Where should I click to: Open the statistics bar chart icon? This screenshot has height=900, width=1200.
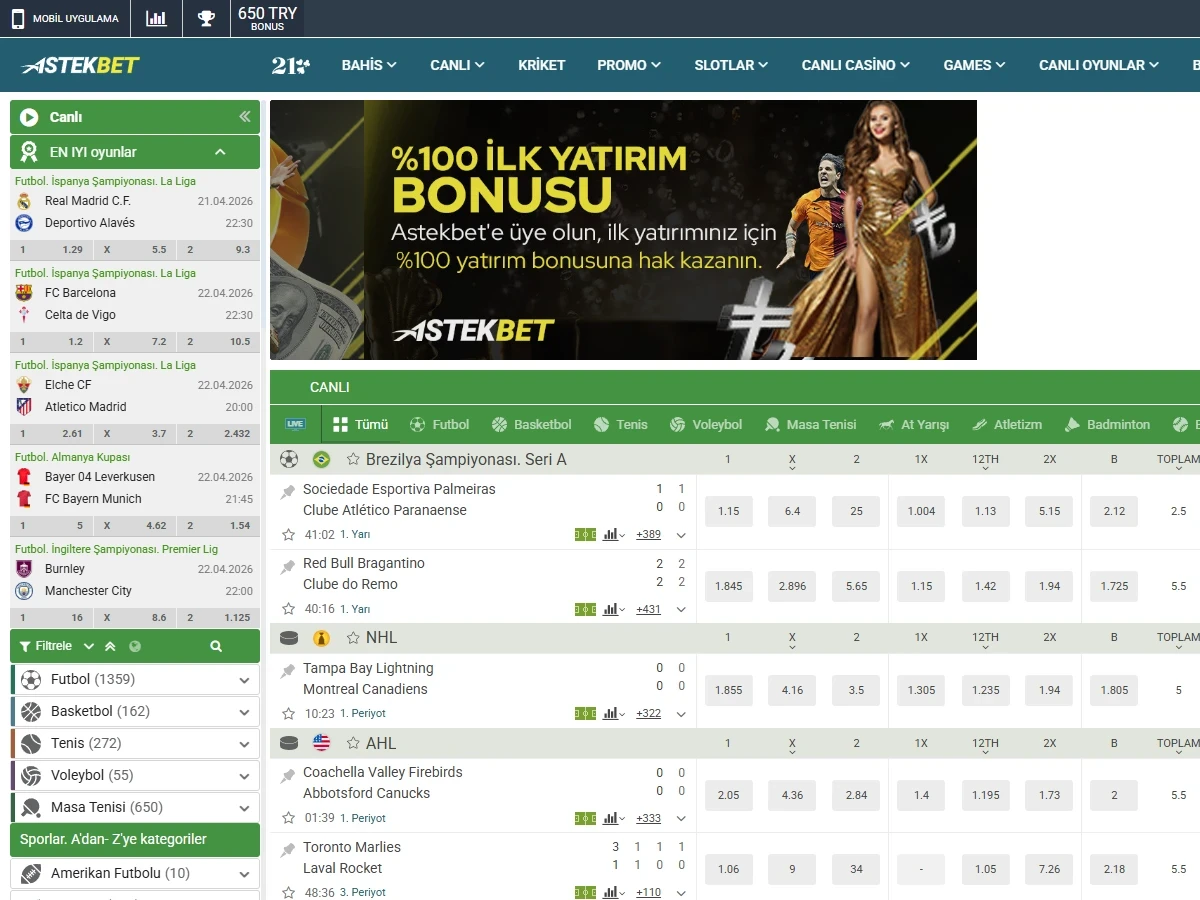coord(156,18)
